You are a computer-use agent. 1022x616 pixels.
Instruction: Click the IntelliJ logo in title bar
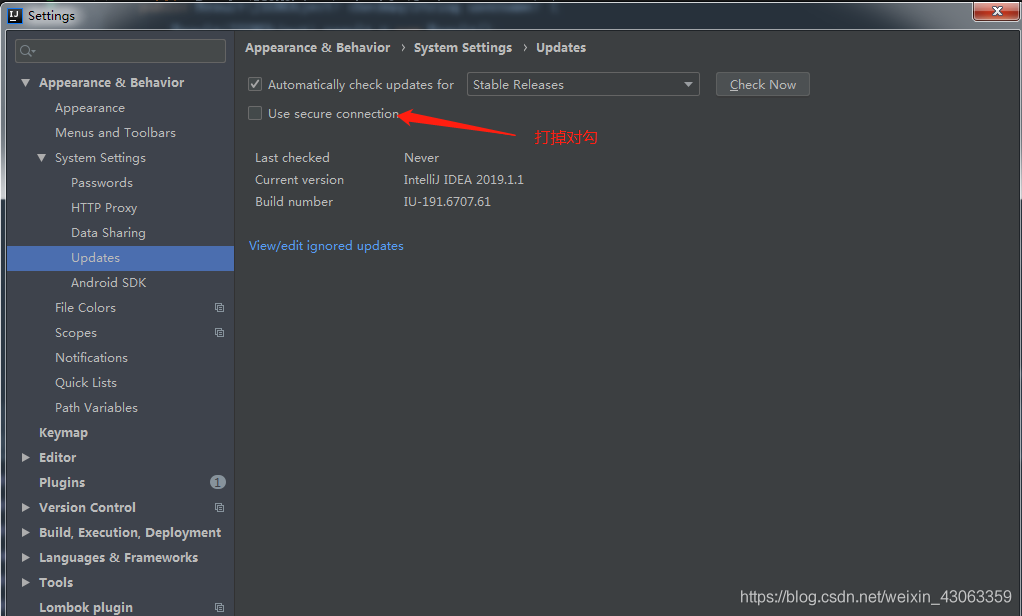click(14, 16)
